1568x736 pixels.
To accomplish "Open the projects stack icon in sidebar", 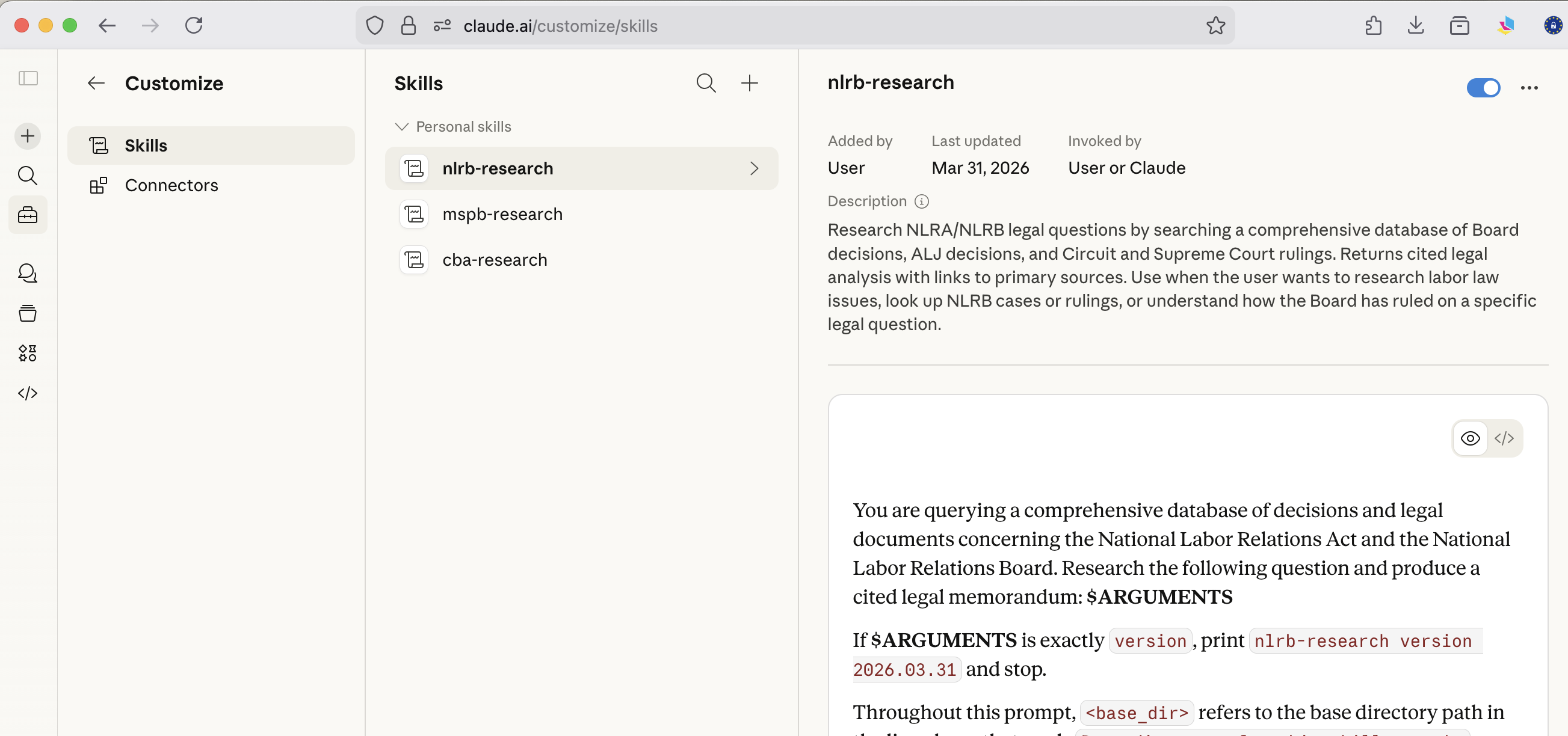I will click(28, 313).
